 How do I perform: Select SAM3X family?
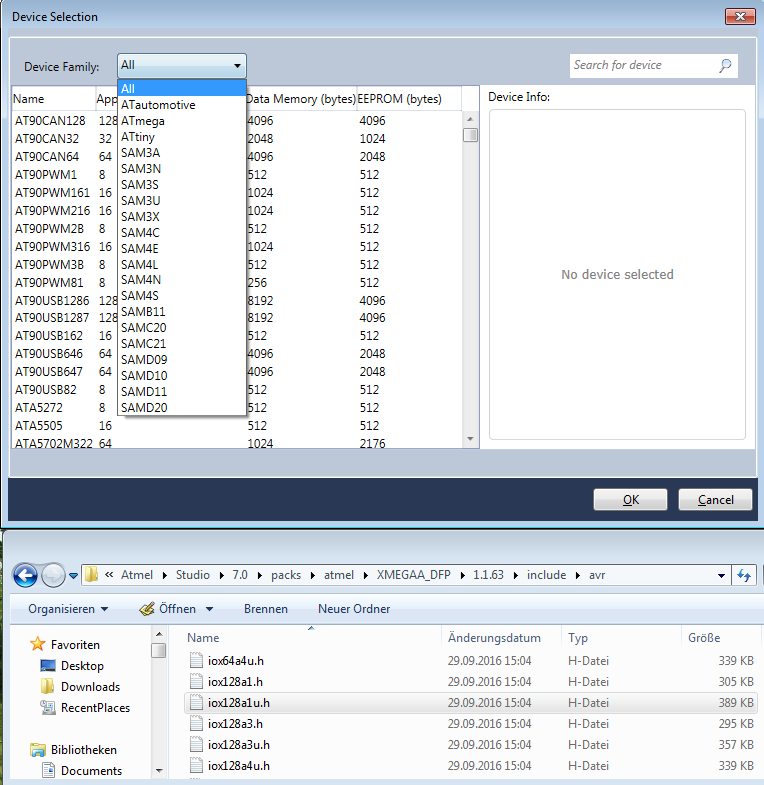(182, 217)
